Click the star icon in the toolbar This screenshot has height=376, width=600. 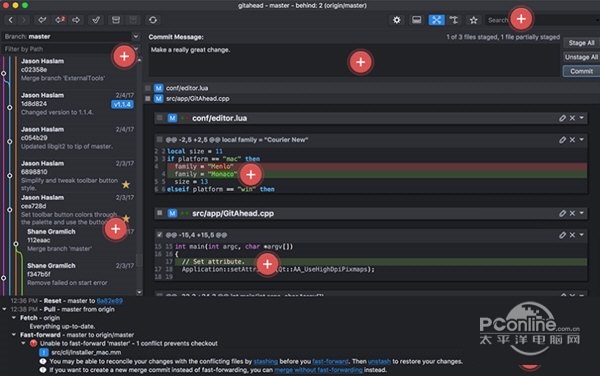[473, 20]
